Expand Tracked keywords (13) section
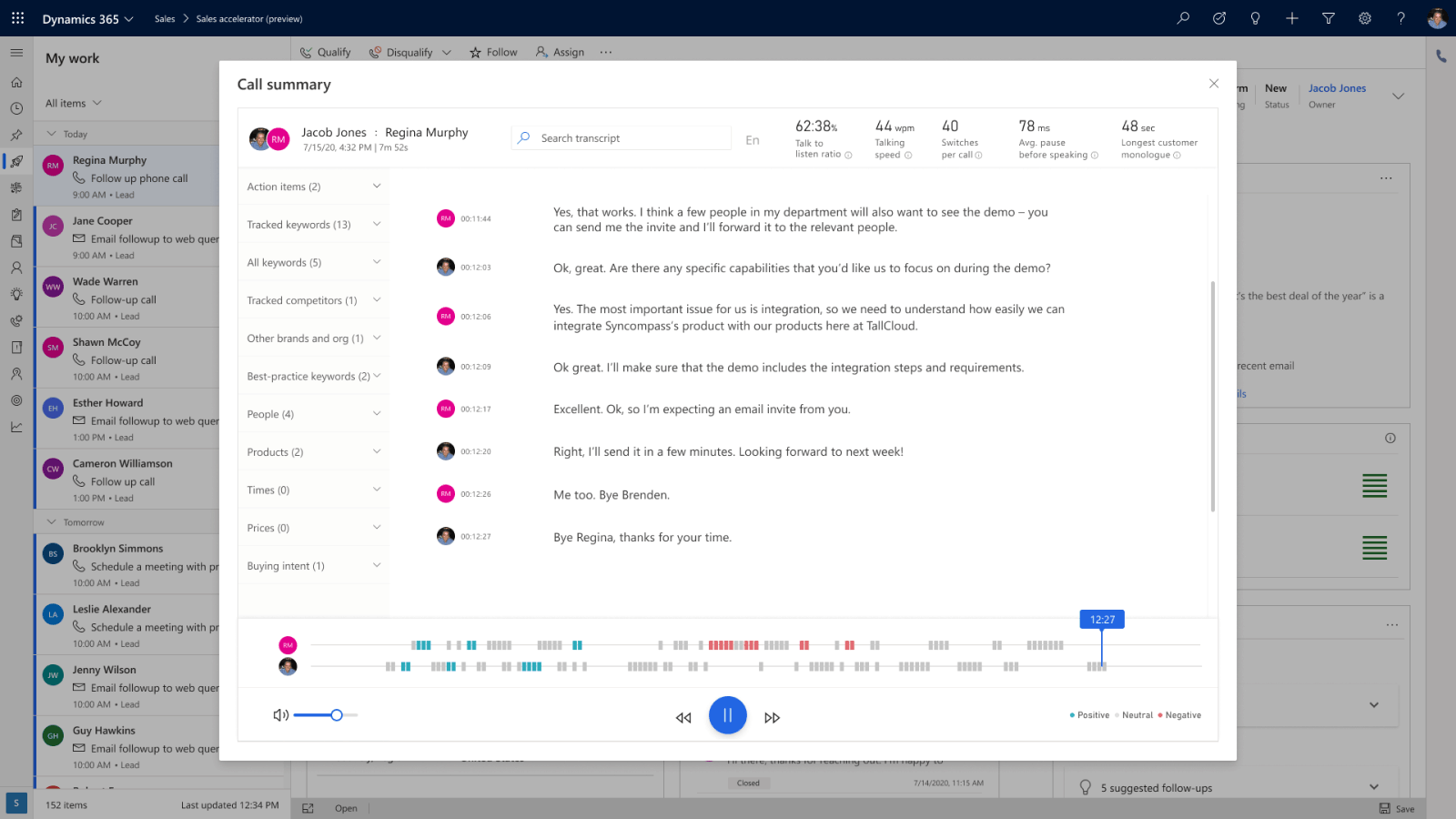 pos(314,225)
